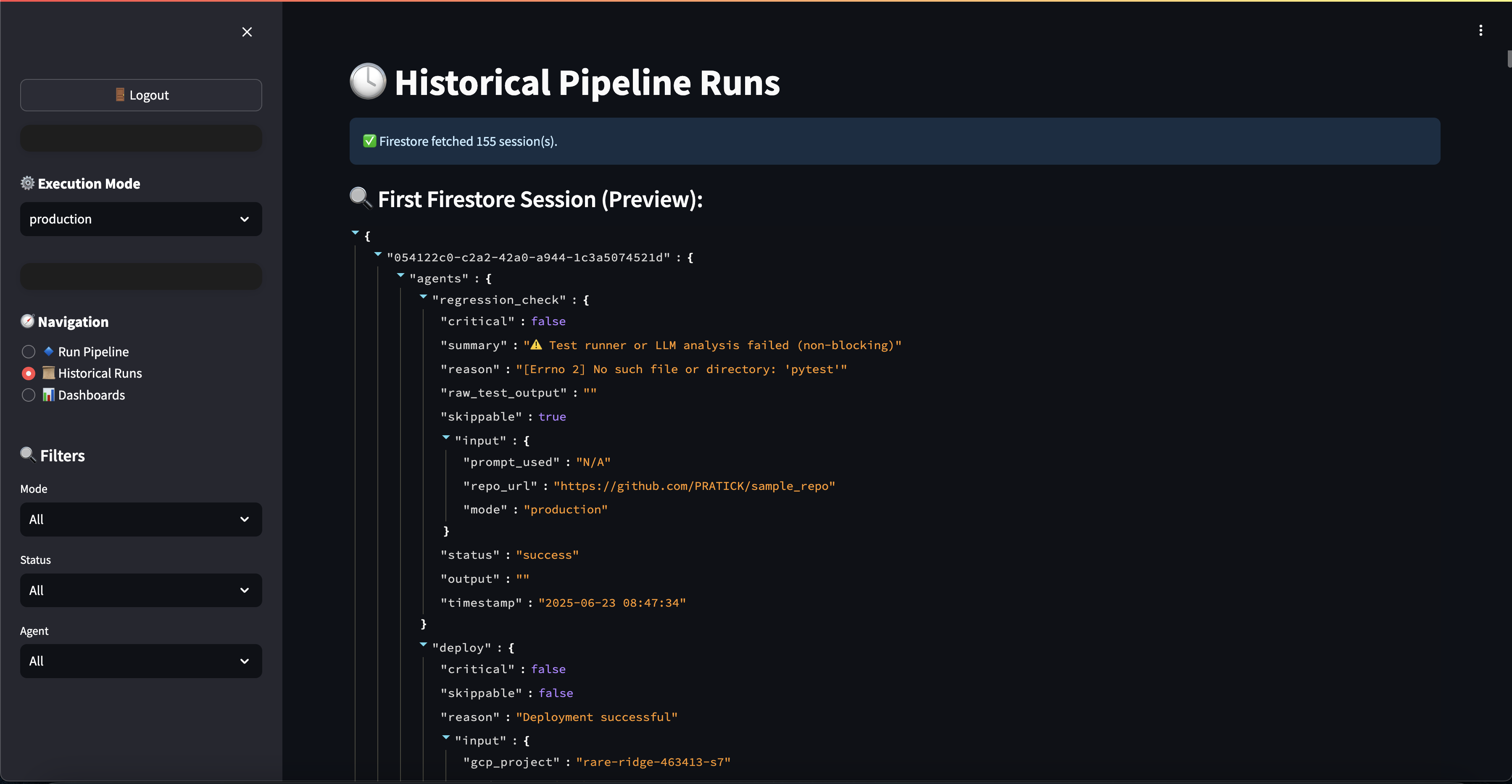This screenshot has height=784, width=1512.
Task: Click the magnifier icon beside First Firestore Session
Action: click(361, 198)
